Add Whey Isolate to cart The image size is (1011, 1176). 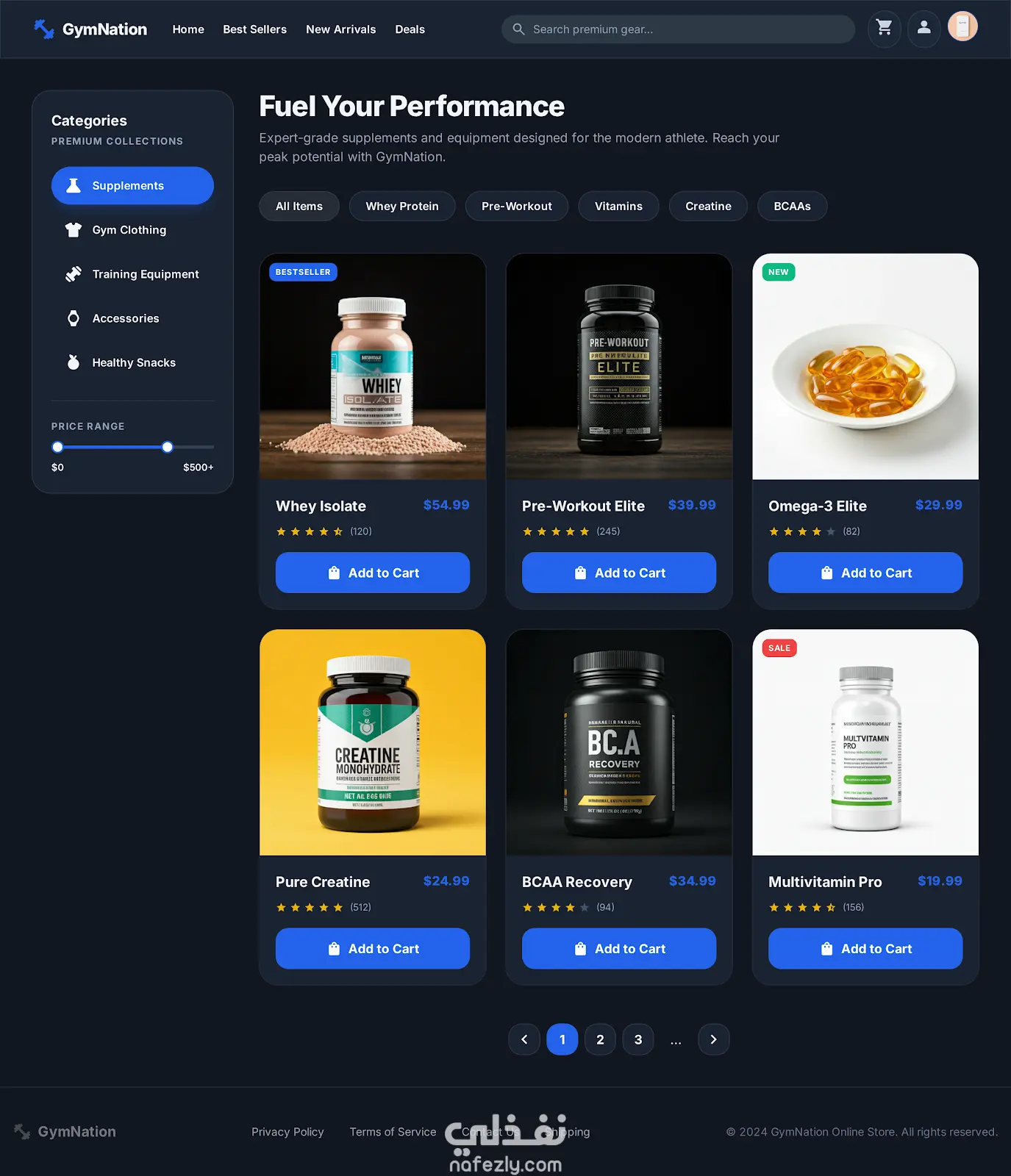coord(373,573)
